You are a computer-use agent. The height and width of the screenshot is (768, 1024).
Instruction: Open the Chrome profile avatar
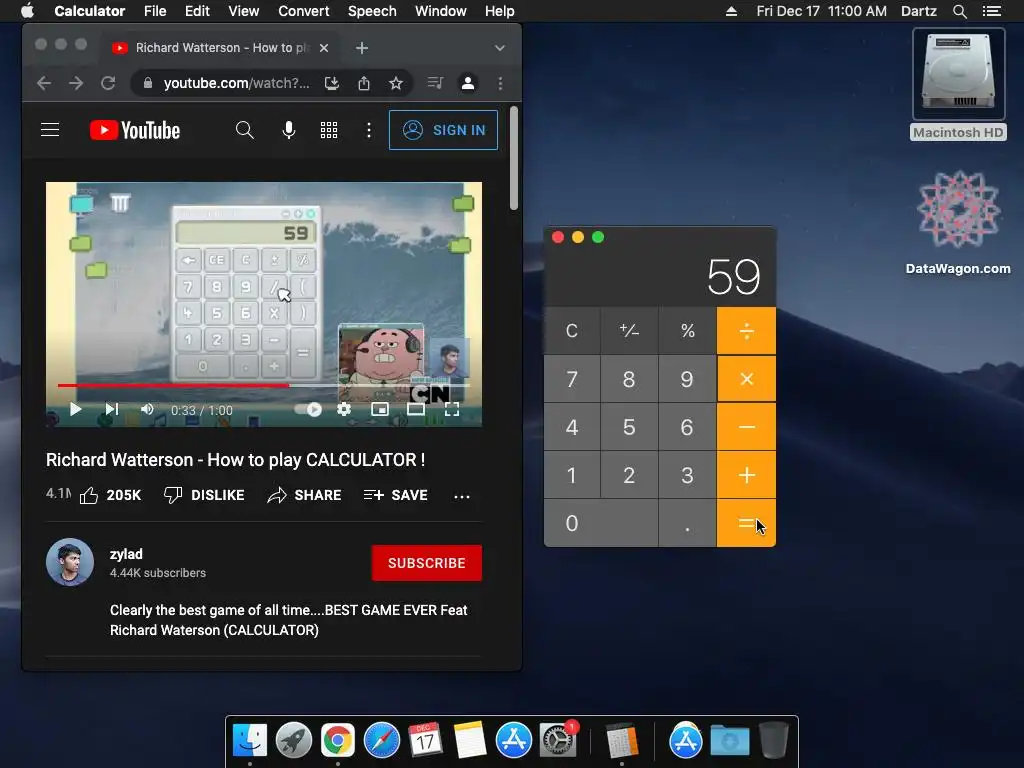(468, 83)
